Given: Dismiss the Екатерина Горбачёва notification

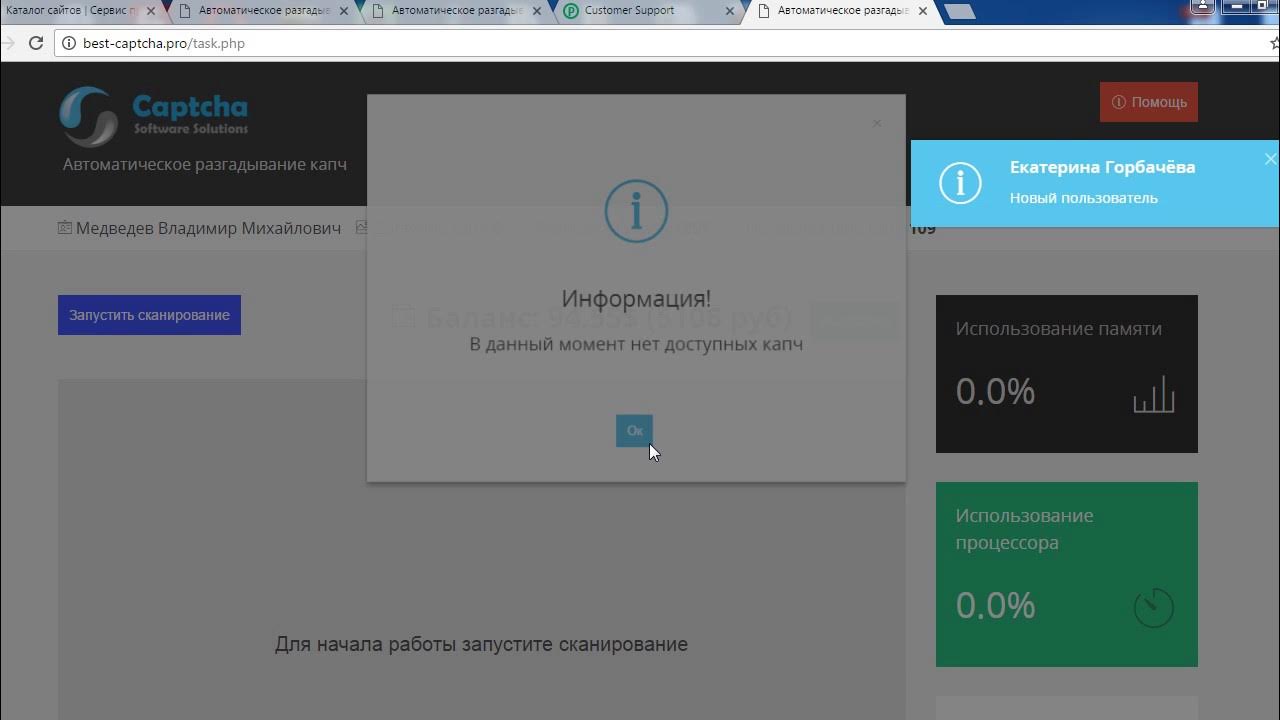Looking at the screenshot, I should (x=1270, y=159).
